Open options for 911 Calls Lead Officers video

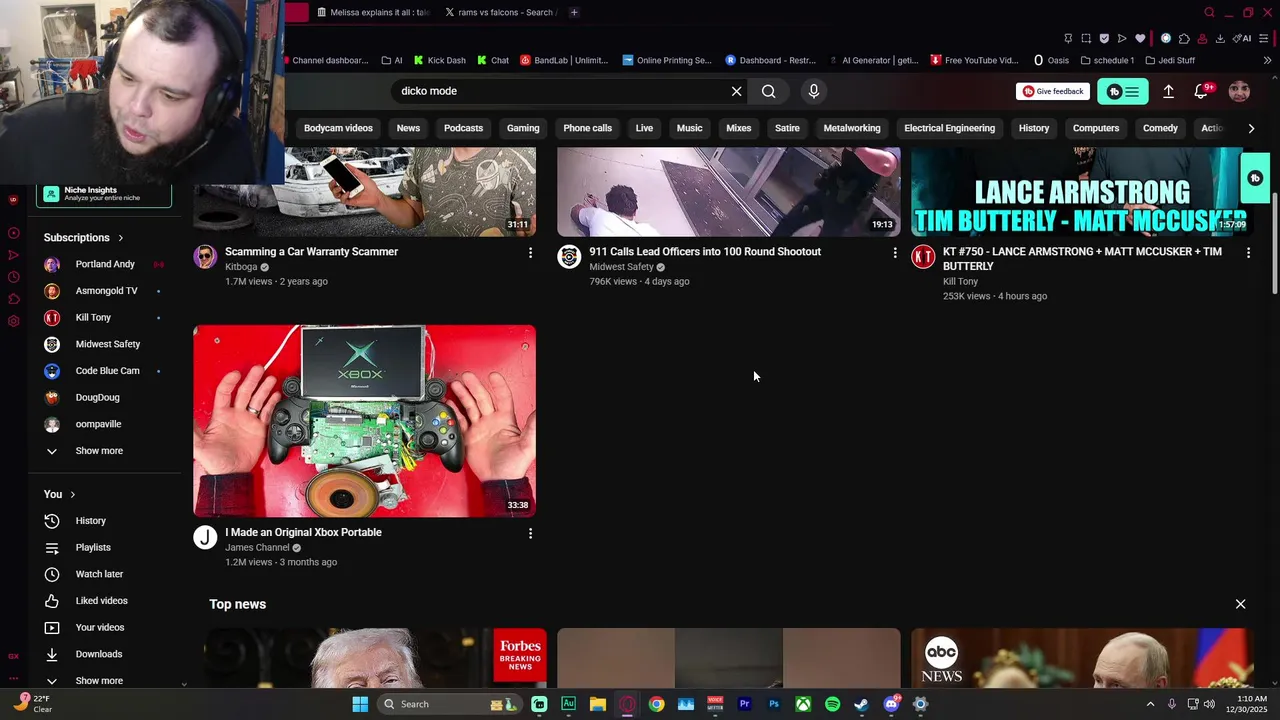tap(895, 253)
